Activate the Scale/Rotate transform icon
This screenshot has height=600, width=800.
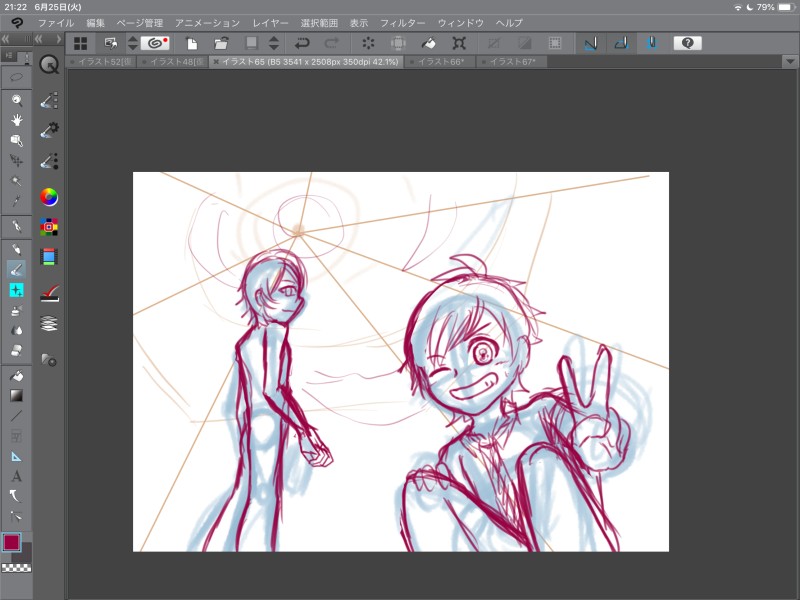pos(459,43)
